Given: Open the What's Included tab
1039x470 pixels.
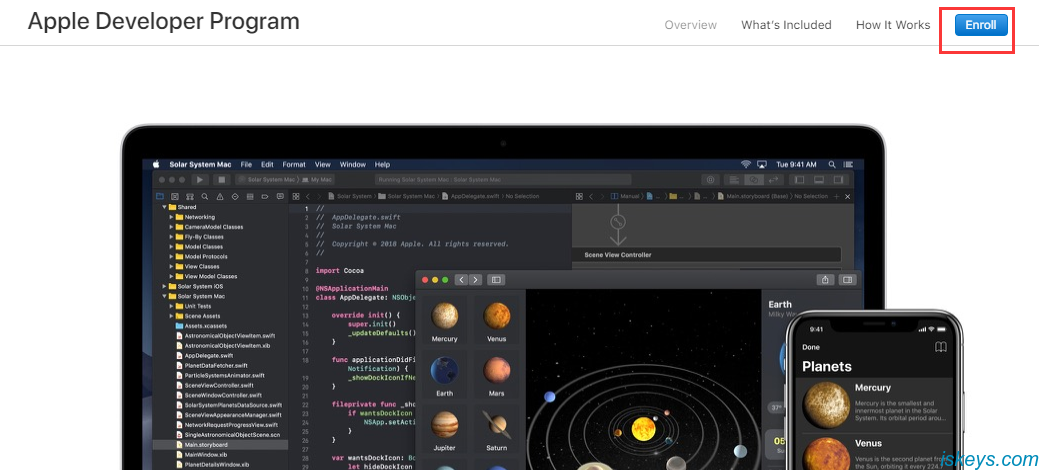Looking at the screenshot, I should click(786, 25).
